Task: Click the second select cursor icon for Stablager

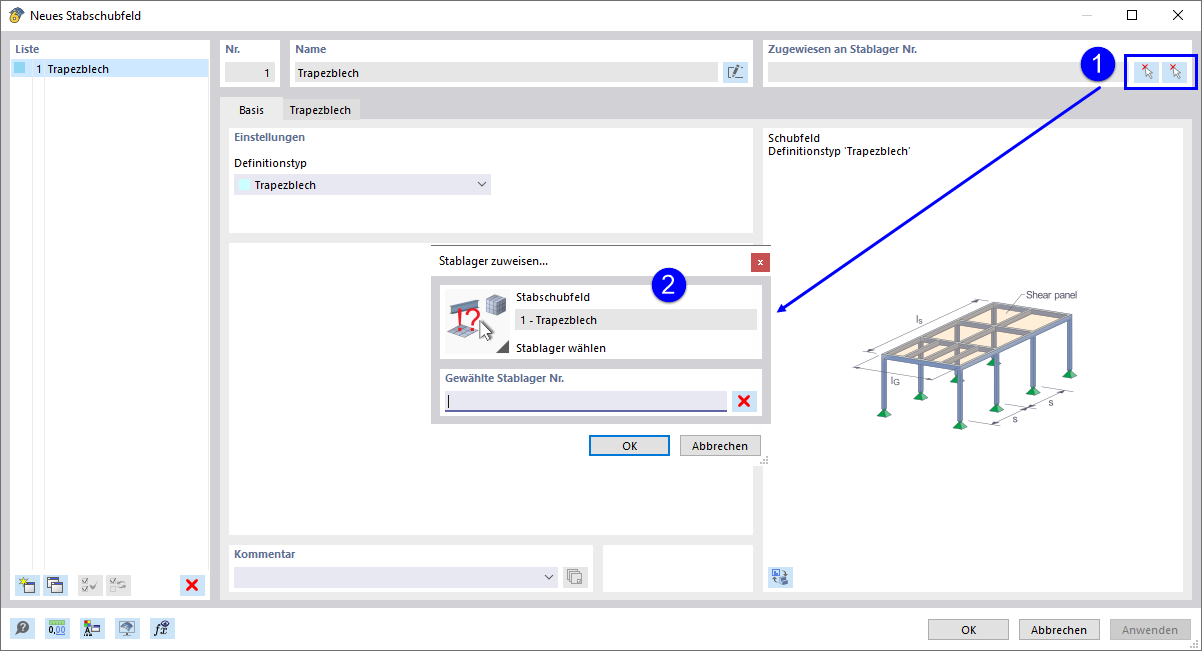Action: [x=1175, y=72]
